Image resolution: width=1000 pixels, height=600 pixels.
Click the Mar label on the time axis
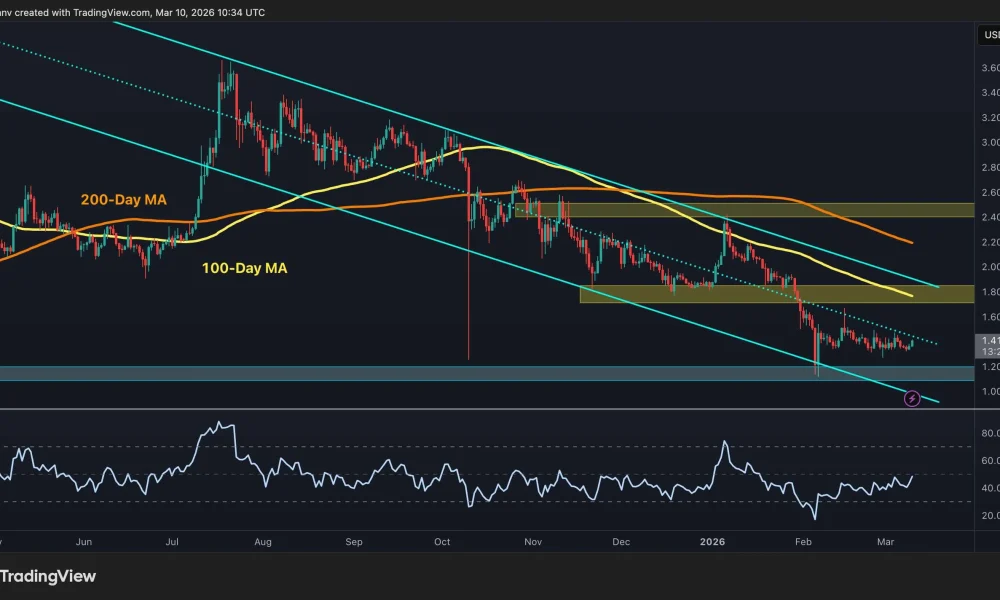tap(886, 541)
